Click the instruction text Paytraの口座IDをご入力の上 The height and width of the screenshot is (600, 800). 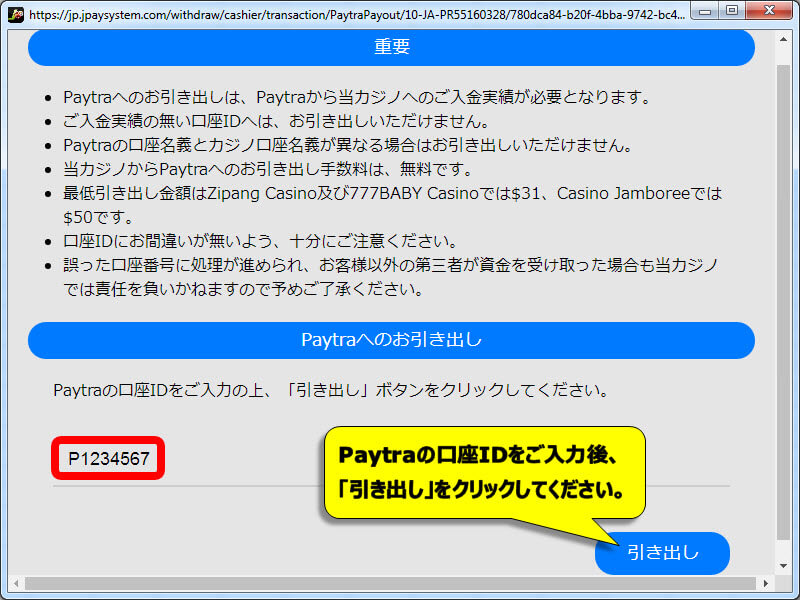tap(332, 390)
